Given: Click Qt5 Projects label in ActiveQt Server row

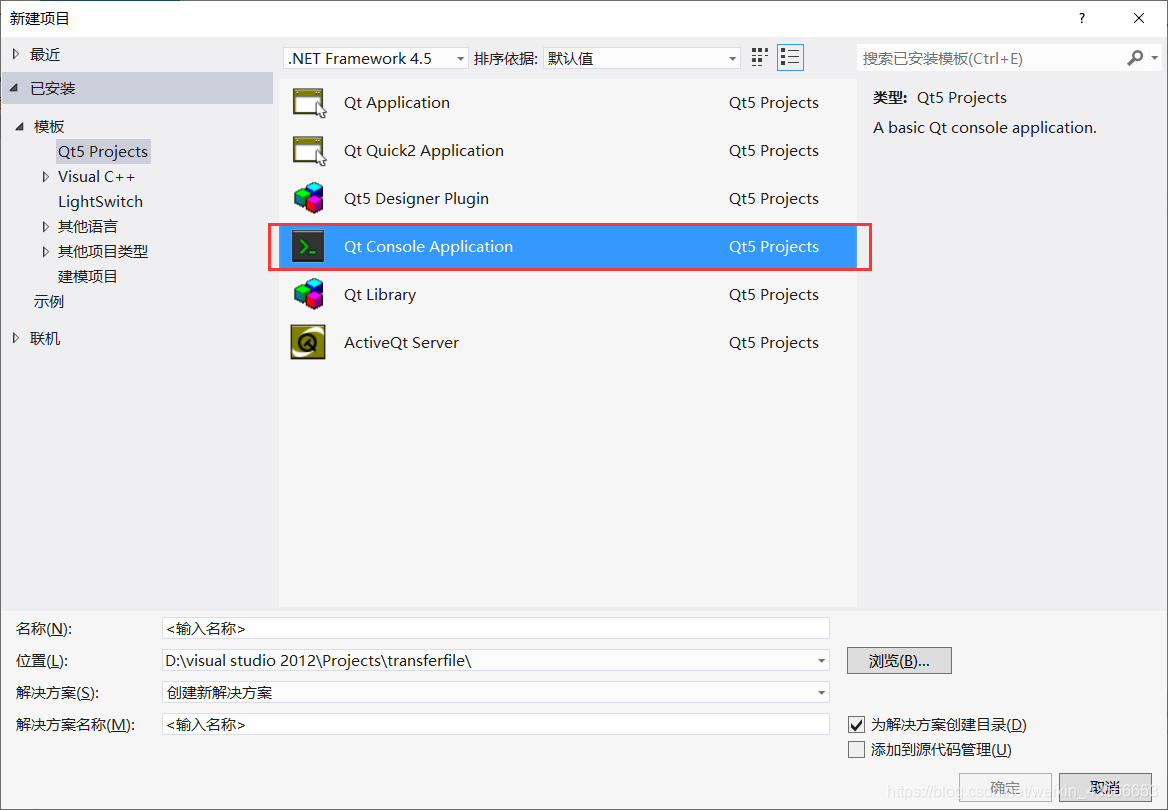Looking at the screenshot, I should (774, 343).
